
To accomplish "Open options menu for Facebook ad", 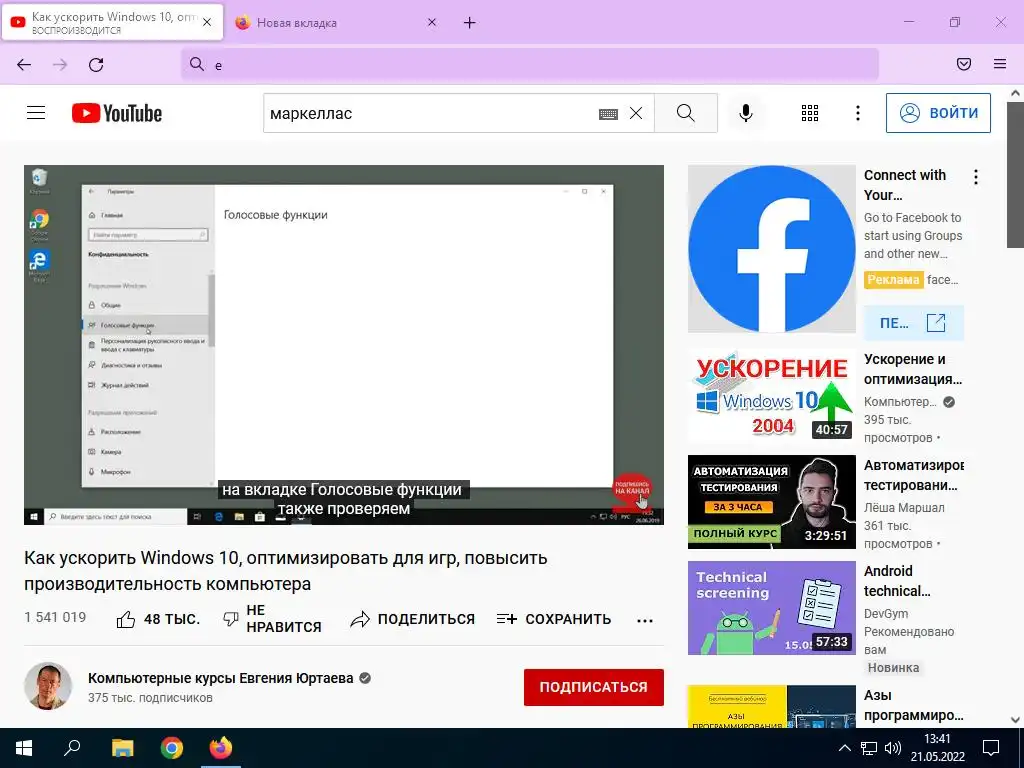I will pos(976,177).
